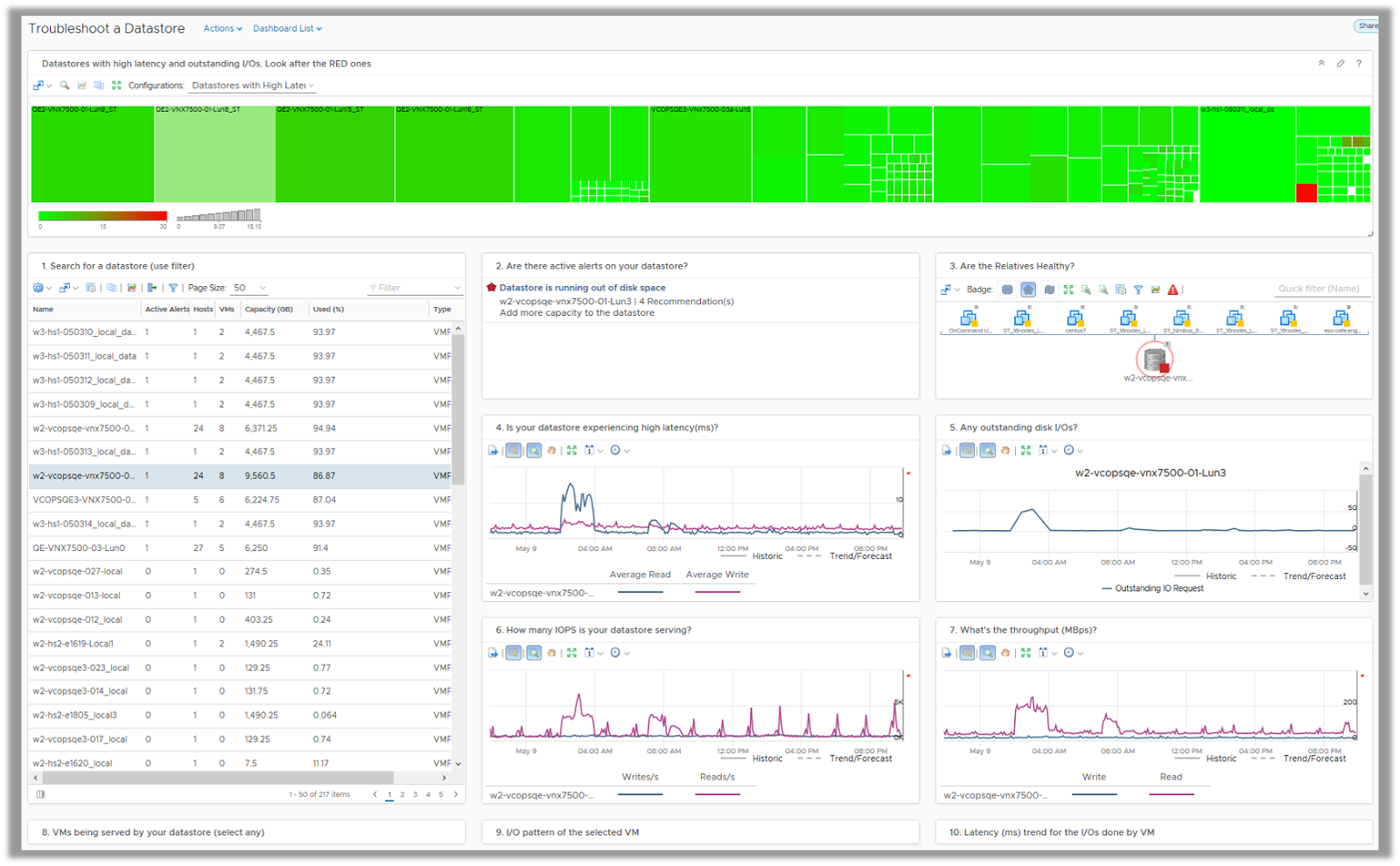Toggle the zoom view button in latency chart toolbar

click(x=534, y=450)
